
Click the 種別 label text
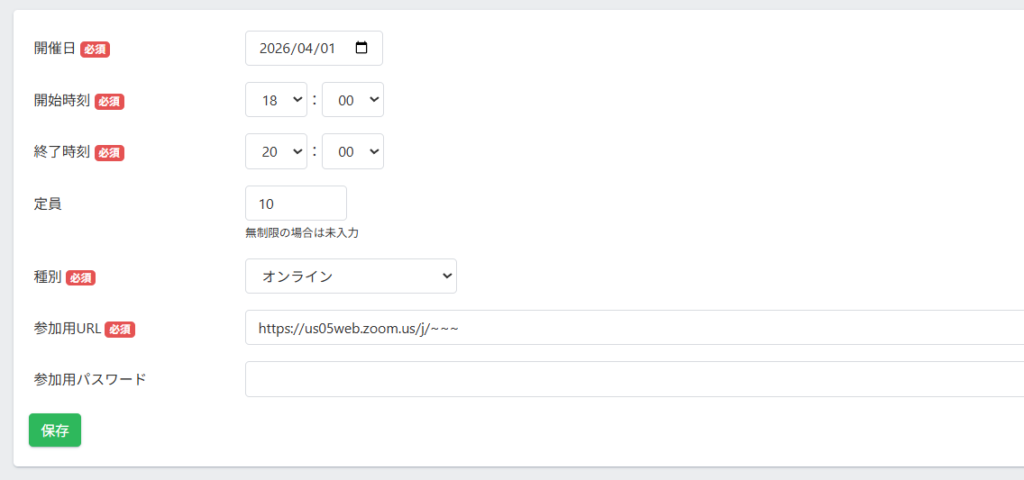pyautogui.click(x=48, y=277)
